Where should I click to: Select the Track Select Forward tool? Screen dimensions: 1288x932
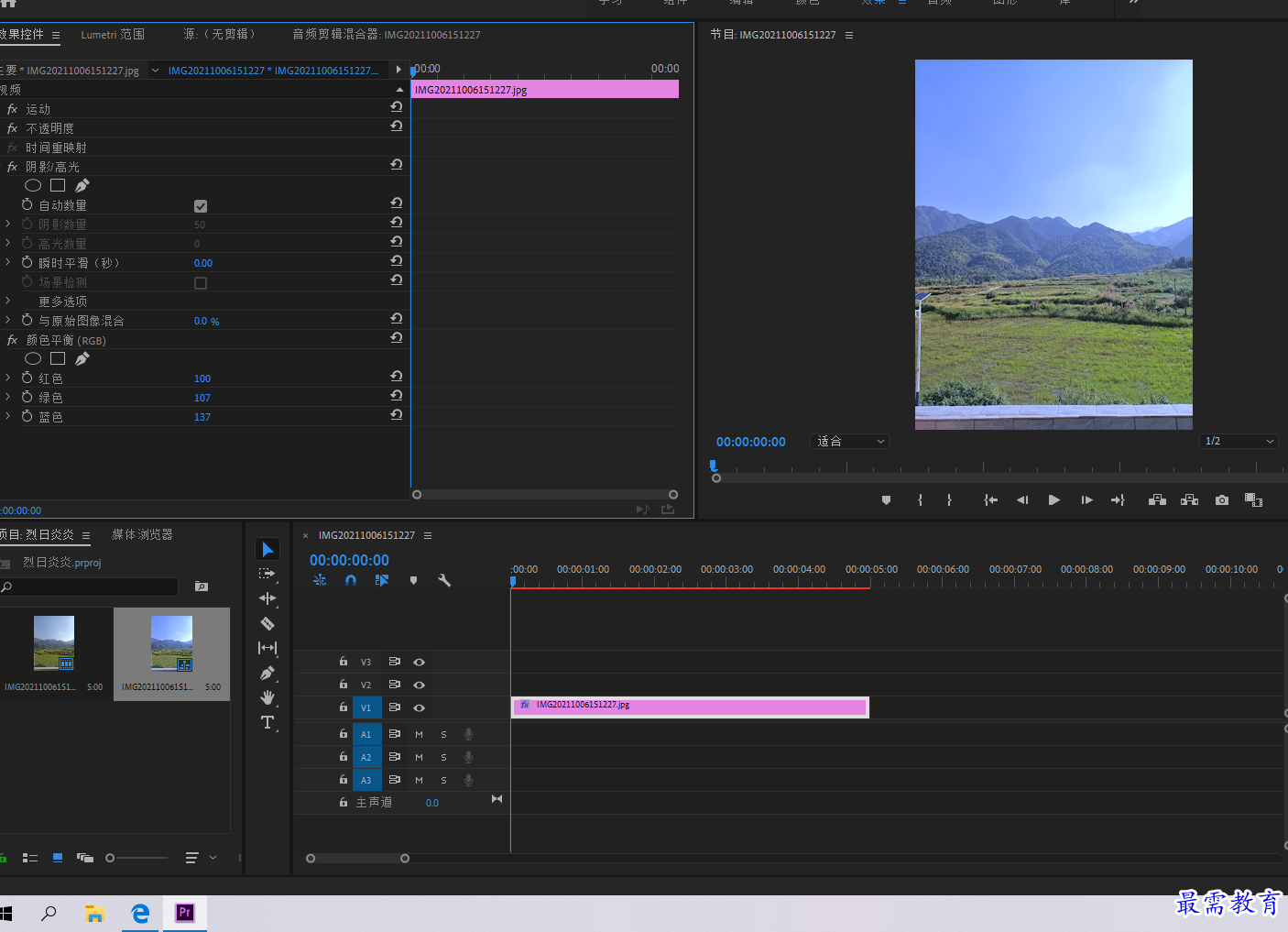point(267,574)
